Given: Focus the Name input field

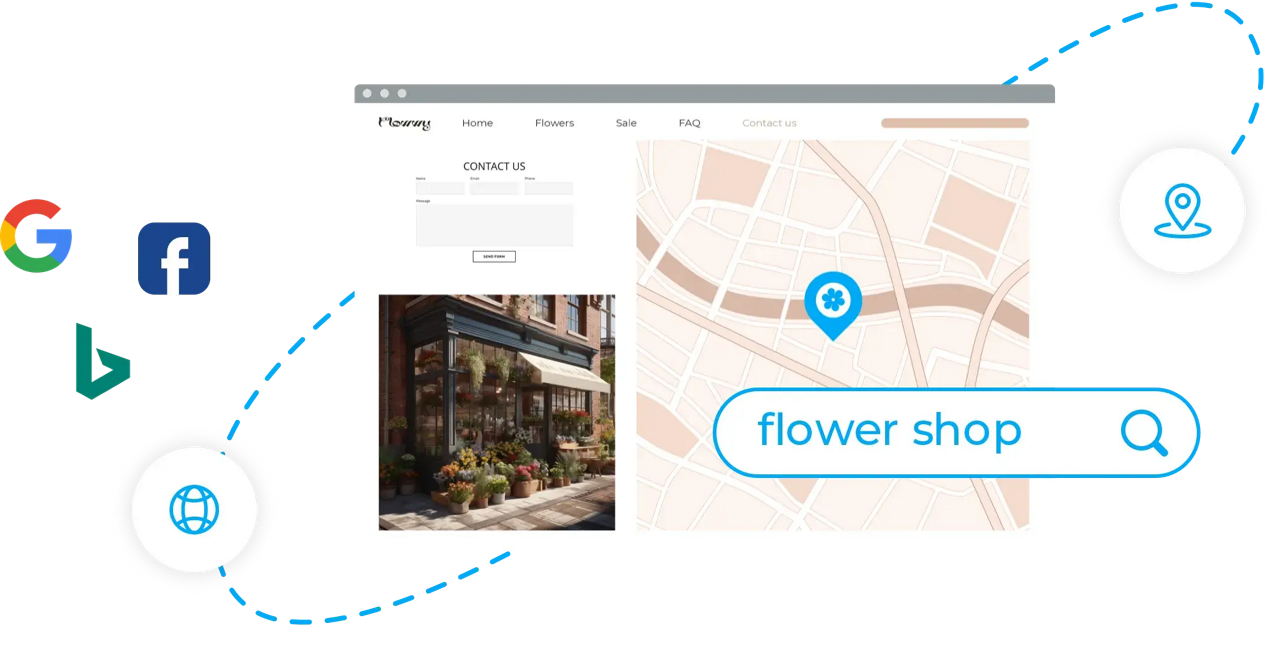Looking at the screenshot, I should pyautogui.click(x=440, y=188).
